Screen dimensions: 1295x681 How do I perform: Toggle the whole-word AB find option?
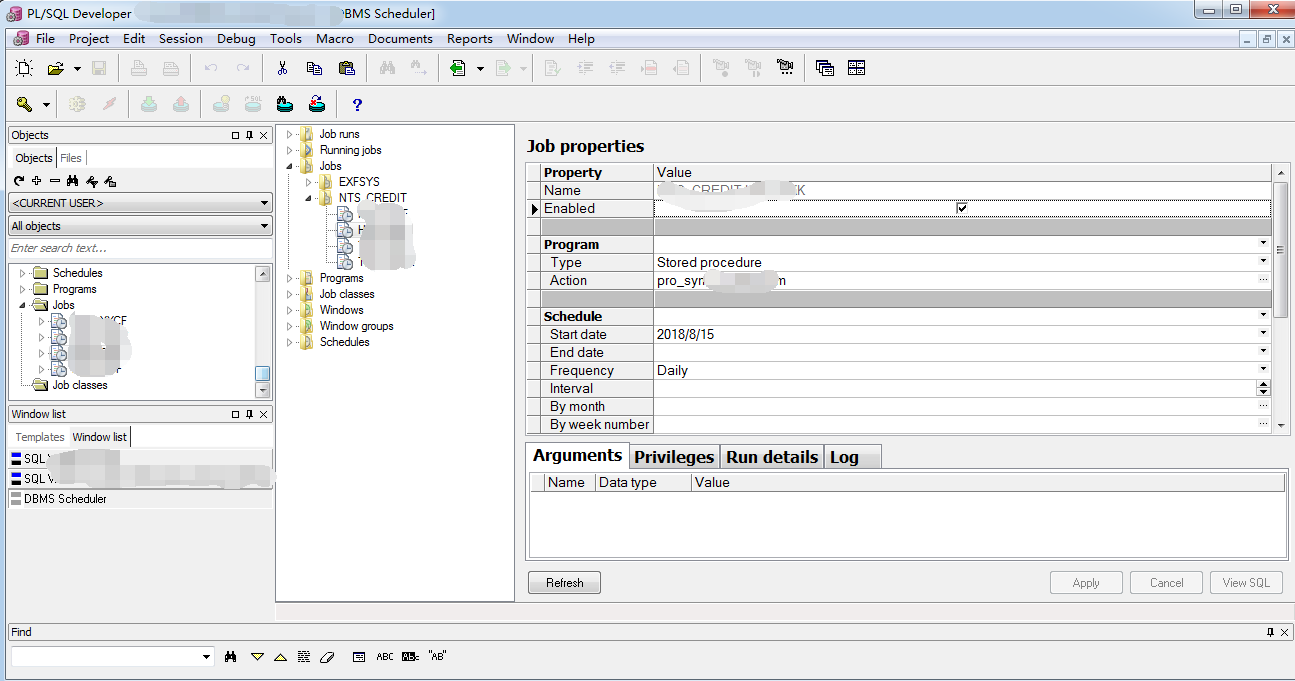point(410,657)
